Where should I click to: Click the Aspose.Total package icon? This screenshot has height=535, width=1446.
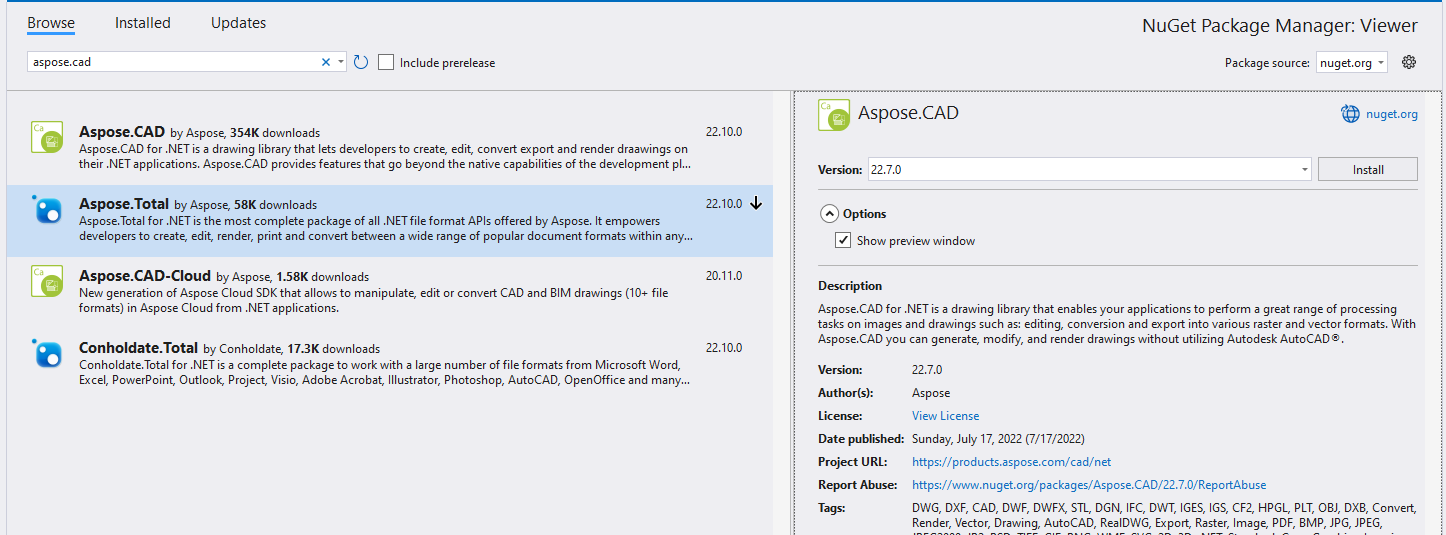point(47,210)
